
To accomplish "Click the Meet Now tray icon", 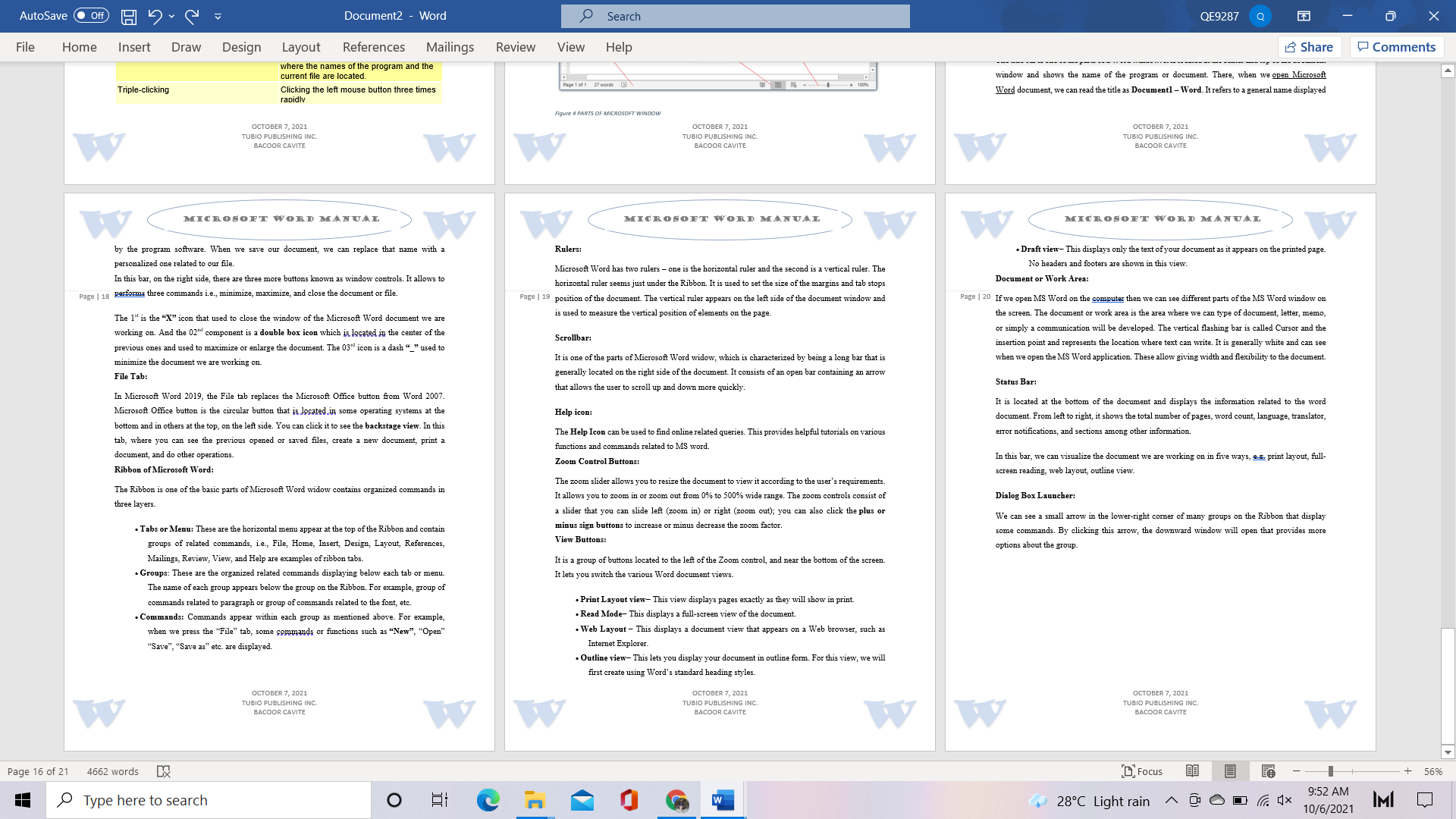I will point(1194,800).
